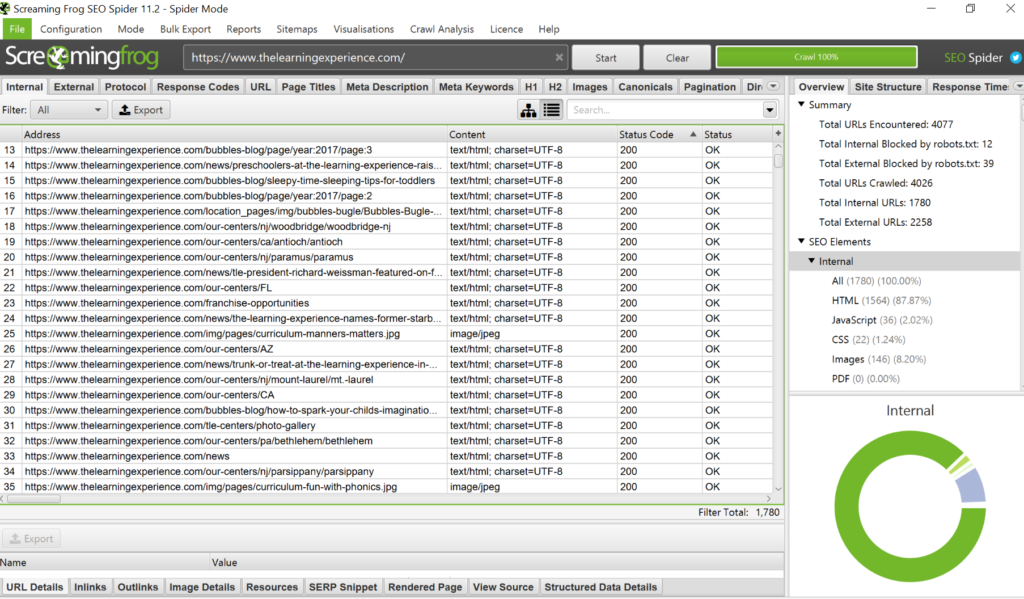Open the File menu
The height and width of the screenshot is (599, 1024).
[x=17, y=29]
